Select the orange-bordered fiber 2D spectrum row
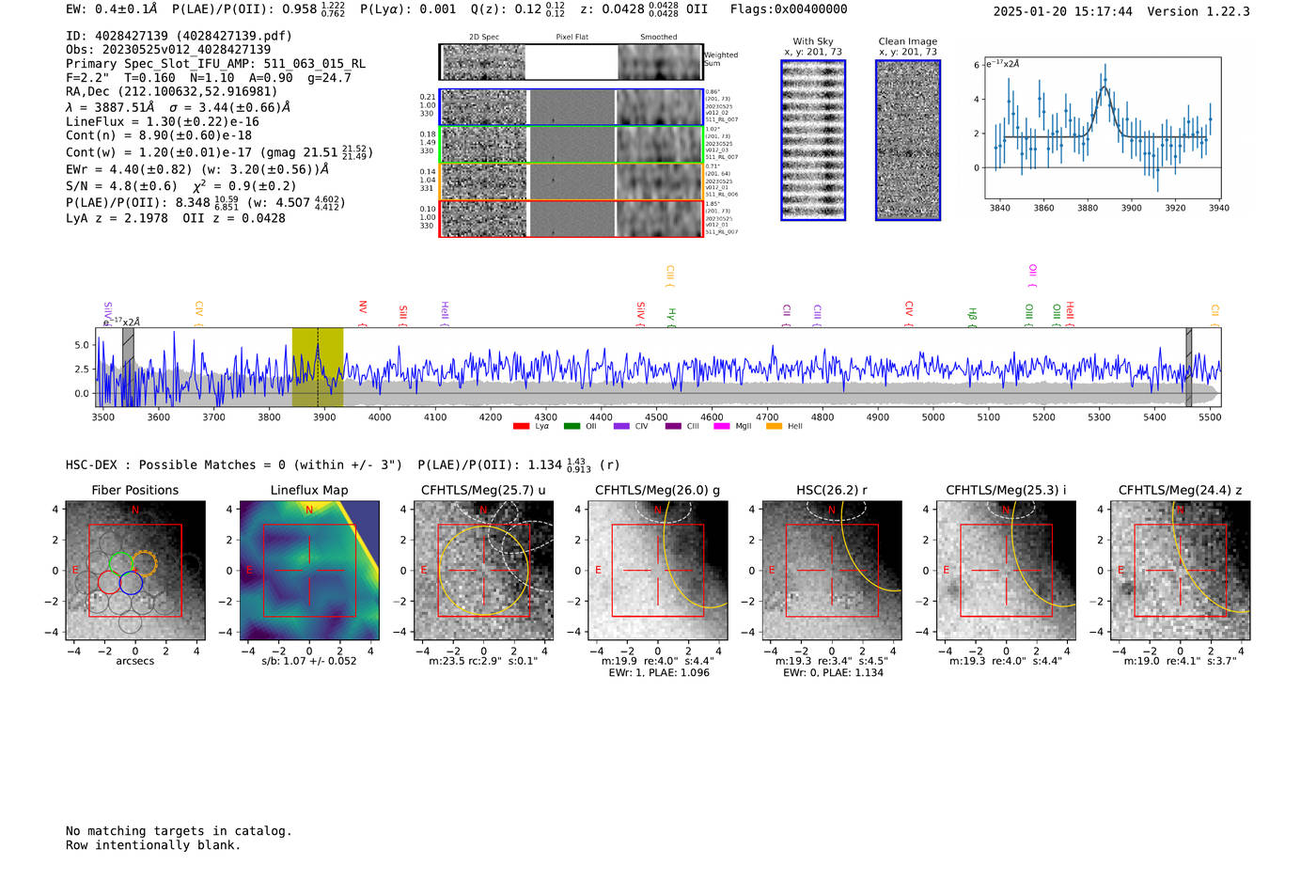This screenshot has width=1316, height=896. click(571, 181)
